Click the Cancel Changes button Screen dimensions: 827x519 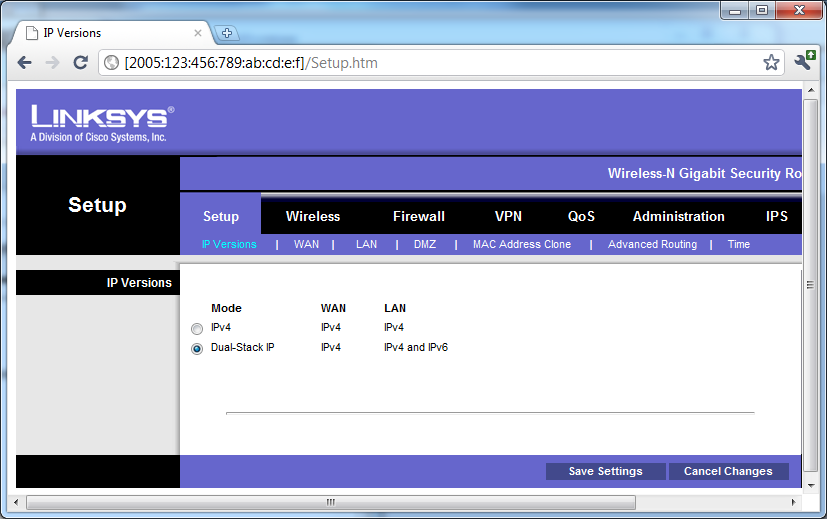pyautogui.click(x=728, y=472)
